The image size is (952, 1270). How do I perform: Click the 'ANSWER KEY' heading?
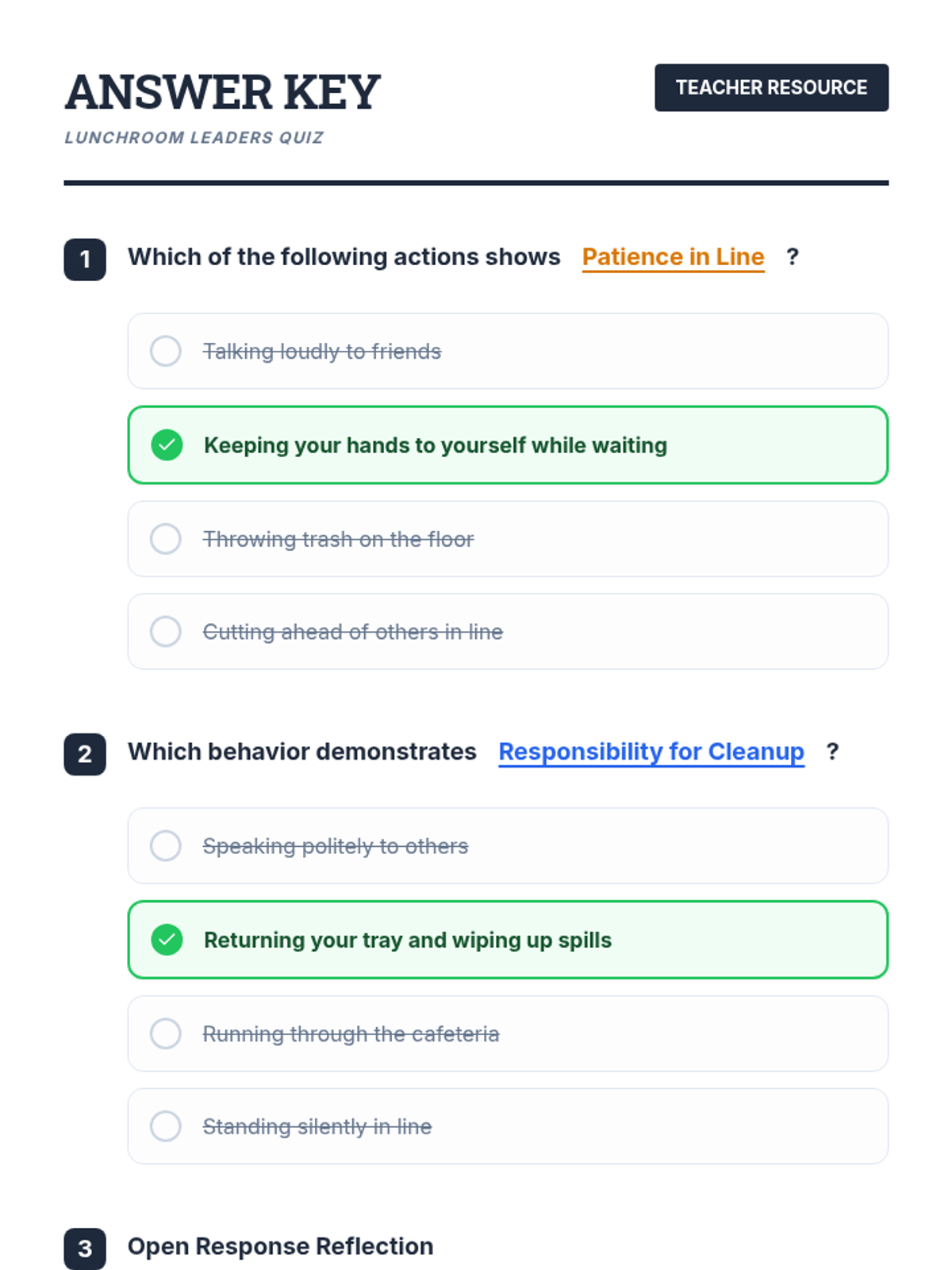pos(223,92)
